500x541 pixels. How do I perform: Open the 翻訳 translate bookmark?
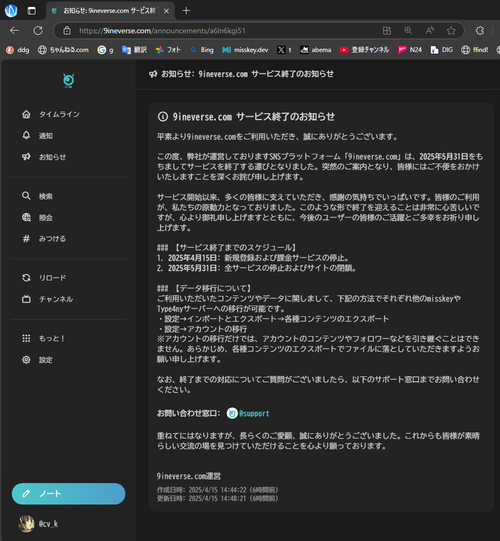[x=135, y=50]
